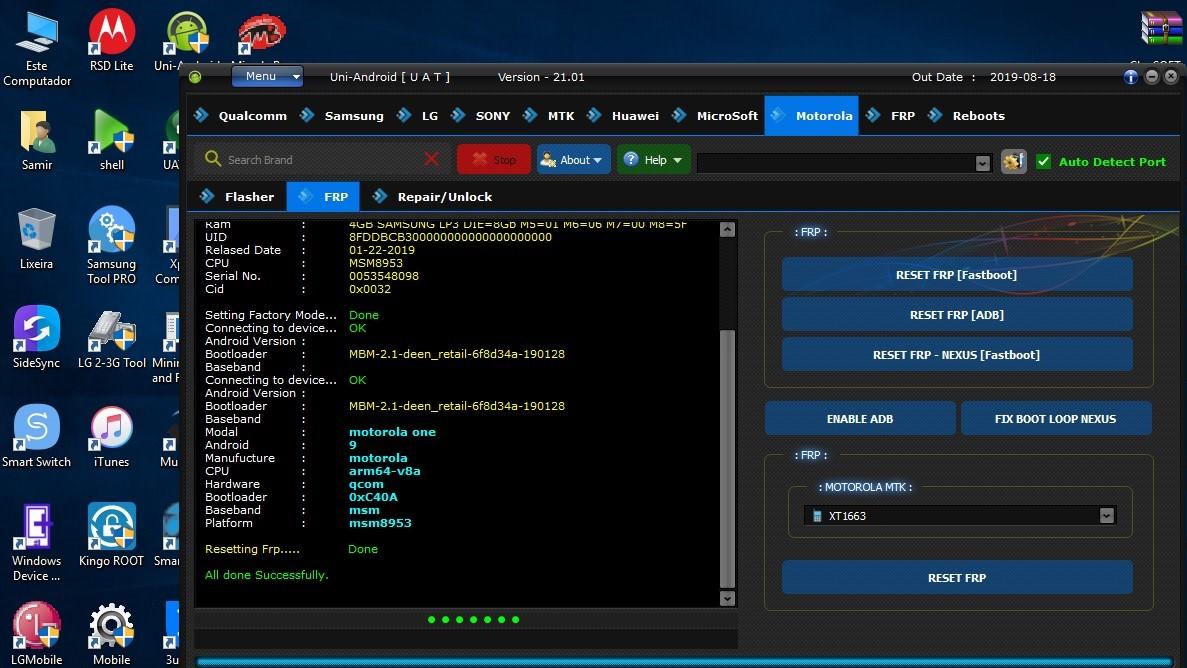Switch to the LG tab

pos(420,116)
